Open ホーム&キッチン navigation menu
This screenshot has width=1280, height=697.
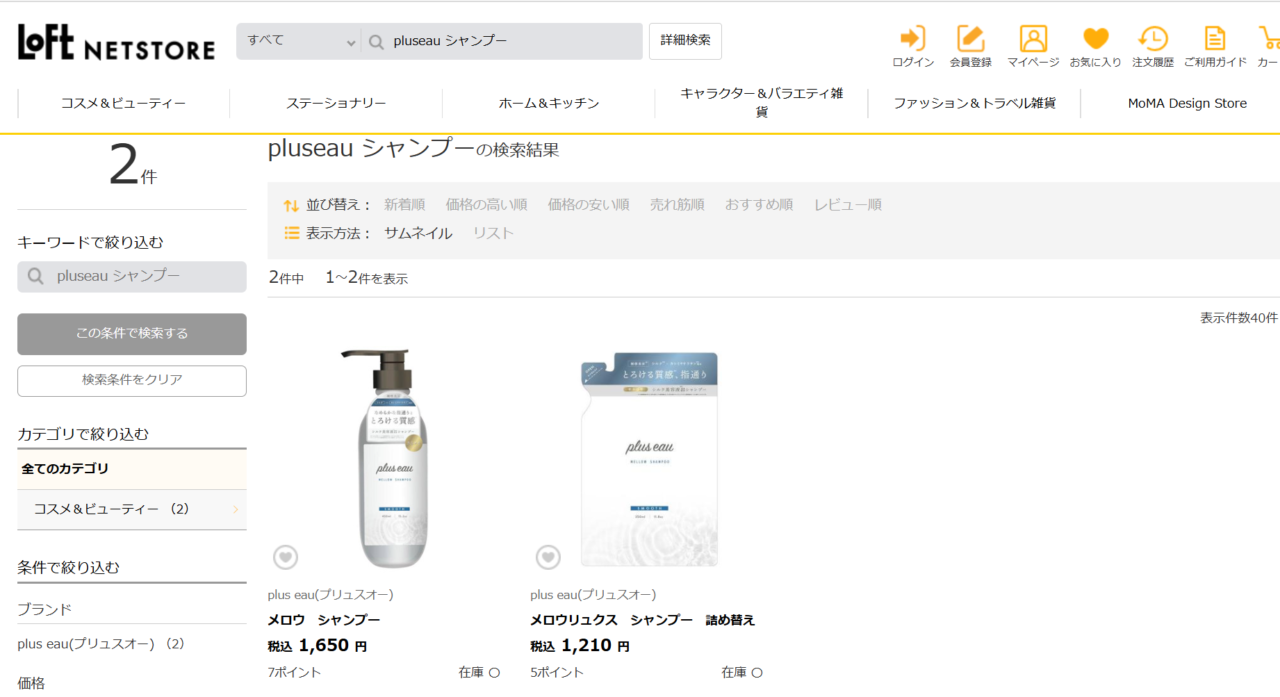[549, 103]
